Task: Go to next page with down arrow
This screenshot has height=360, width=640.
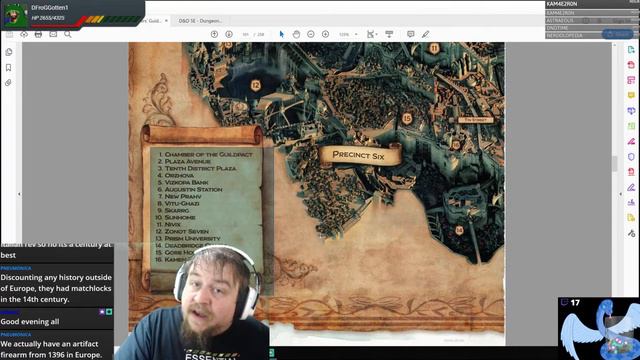Action: [x=229, y=34]
